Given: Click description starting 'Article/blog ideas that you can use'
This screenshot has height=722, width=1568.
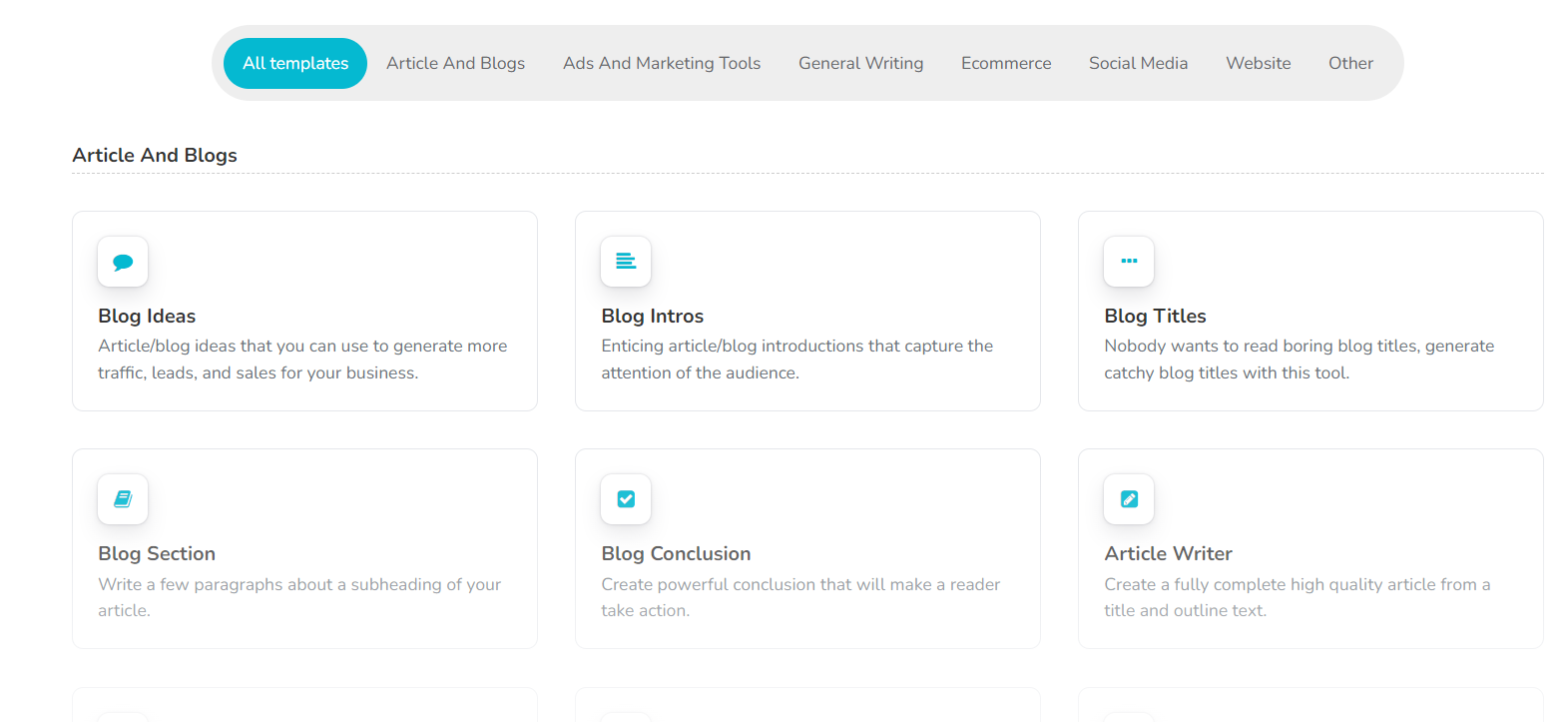Looking at the screenshot, I should [x=302, y=360].
